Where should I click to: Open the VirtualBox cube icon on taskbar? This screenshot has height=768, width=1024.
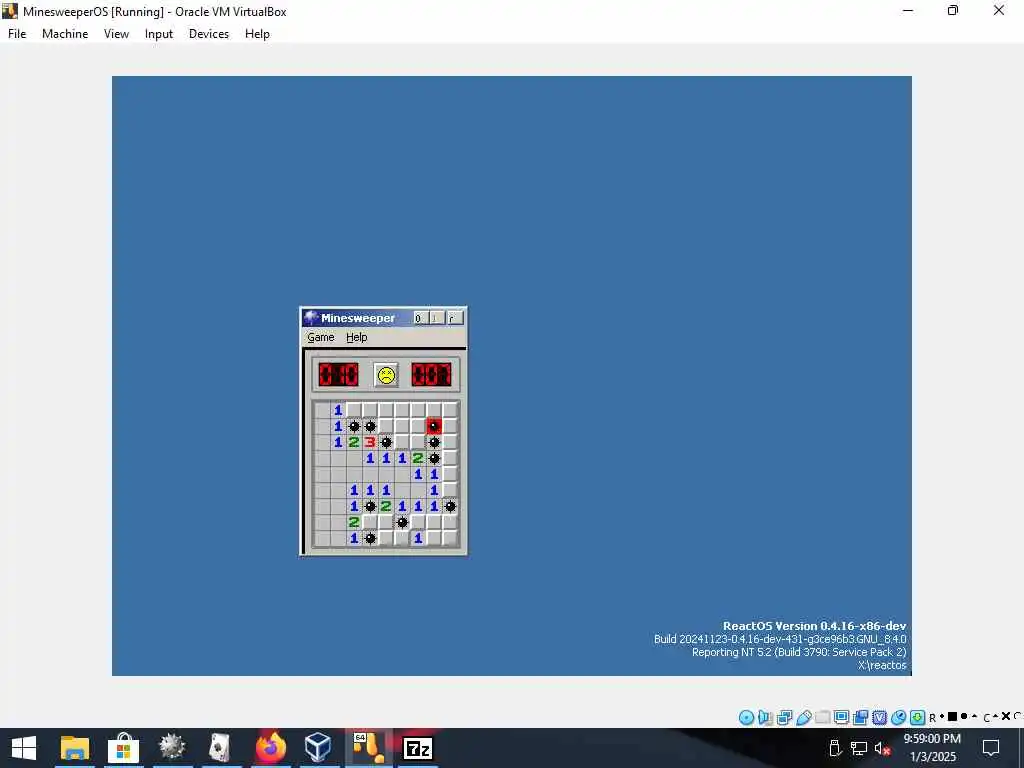point(318,747)
